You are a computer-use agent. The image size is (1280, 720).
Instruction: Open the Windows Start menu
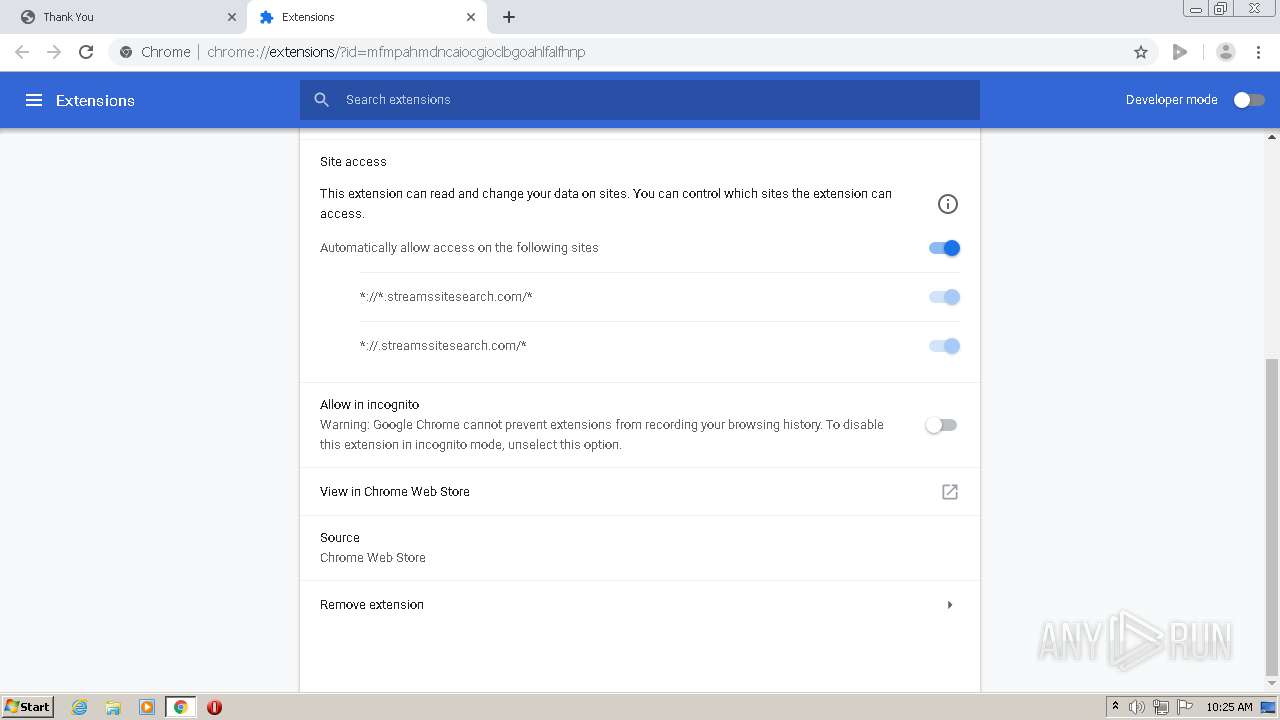(28, 707)
